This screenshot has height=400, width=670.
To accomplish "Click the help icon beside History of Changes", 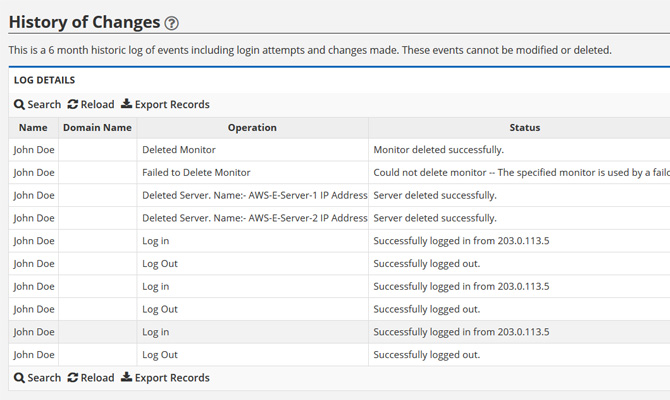I will [172, 23].
